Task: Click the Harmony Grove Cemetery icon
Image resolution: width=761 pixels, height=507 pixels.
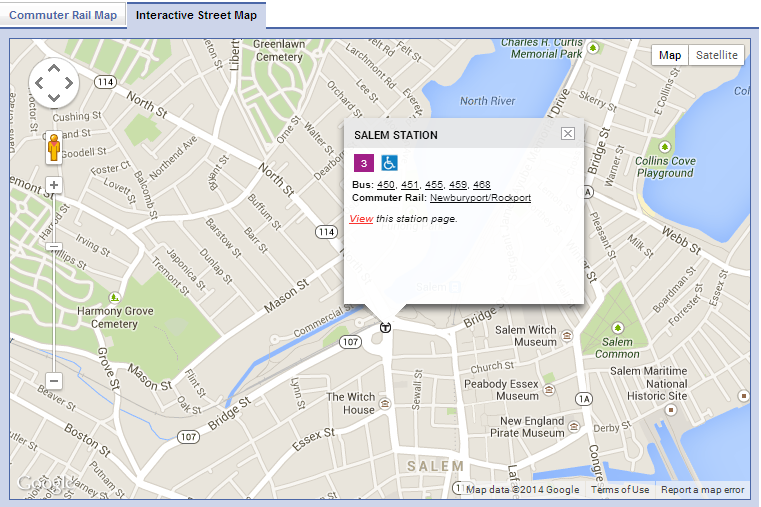Action: (114, 297)
